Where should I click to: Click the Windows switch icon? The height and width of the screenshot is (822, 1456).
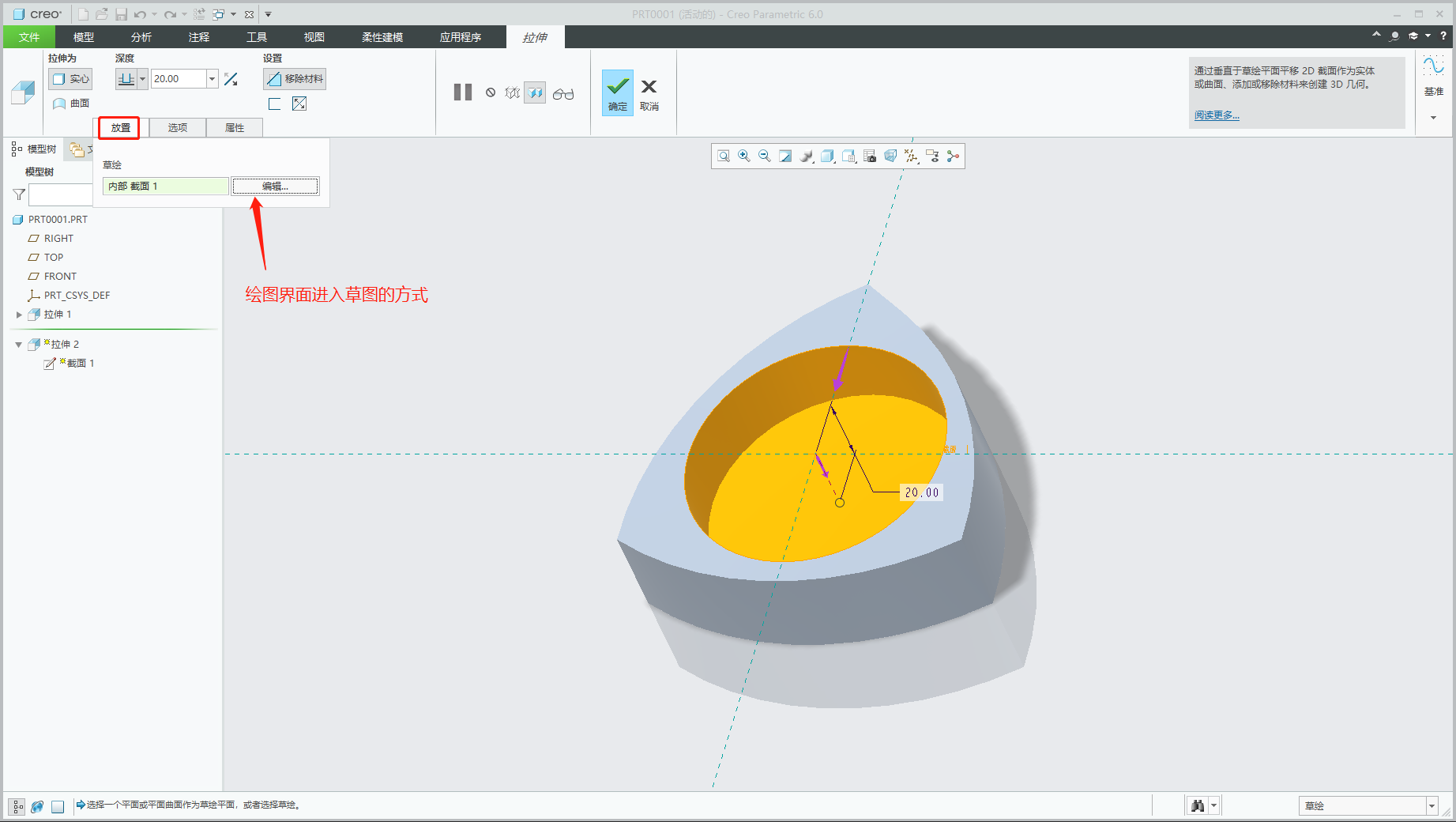click(219, 14)
